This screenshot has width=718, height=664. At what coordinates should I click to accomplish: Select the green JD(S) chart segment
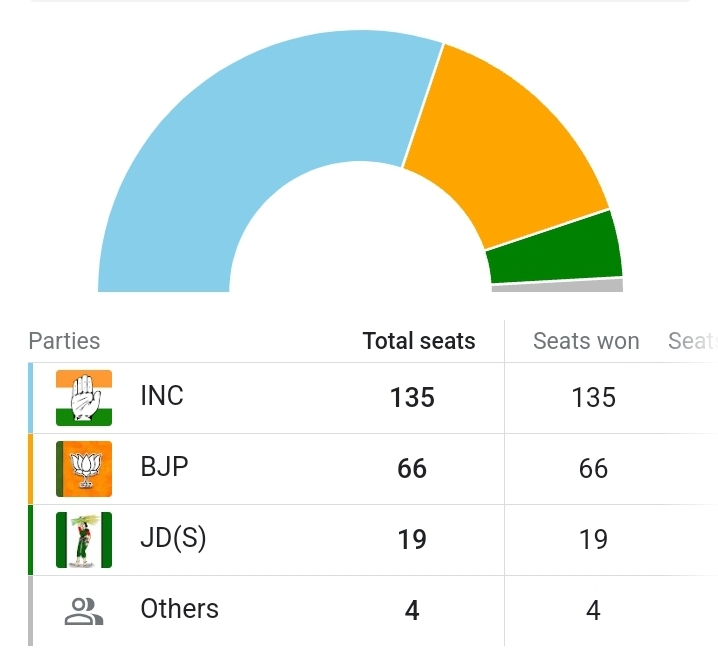[x=555, y=250]
